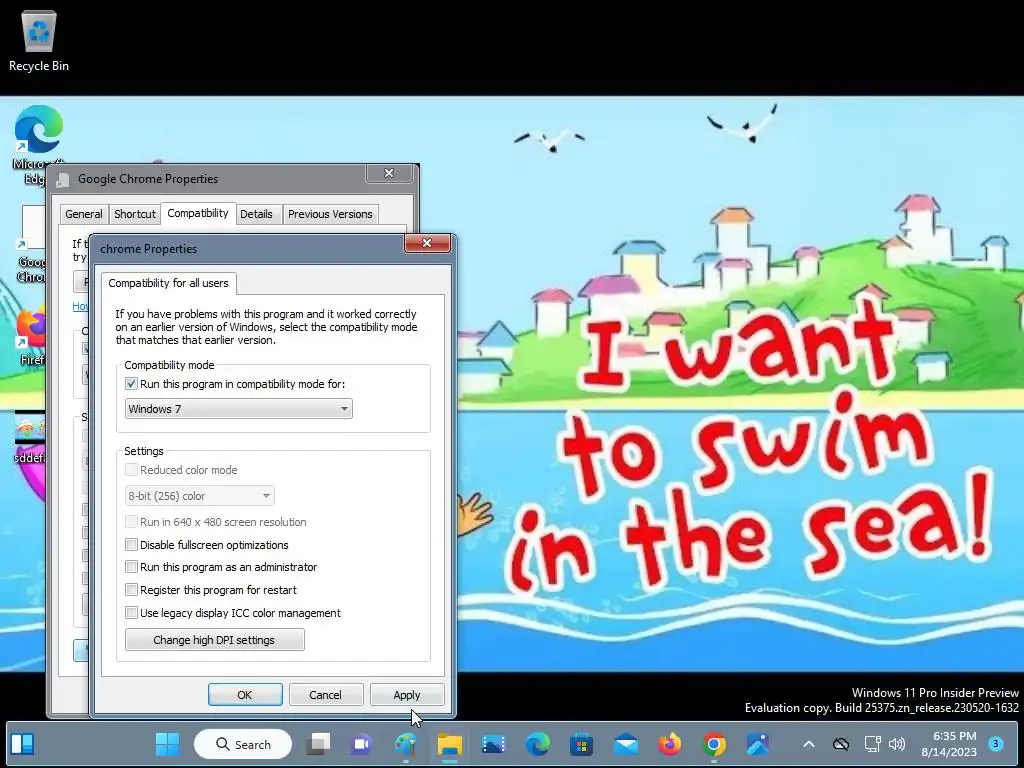Open the clock and date panel
The width and height of the screenshot is (1024, 768).
(x=949, y=744)
